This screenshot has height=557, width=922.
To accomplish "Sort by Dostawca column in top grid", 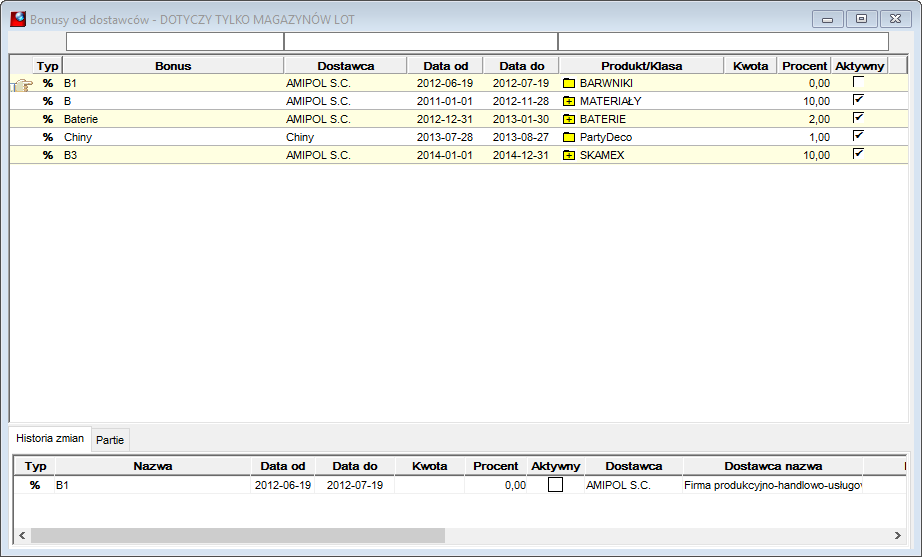I will tap(346, 66).
